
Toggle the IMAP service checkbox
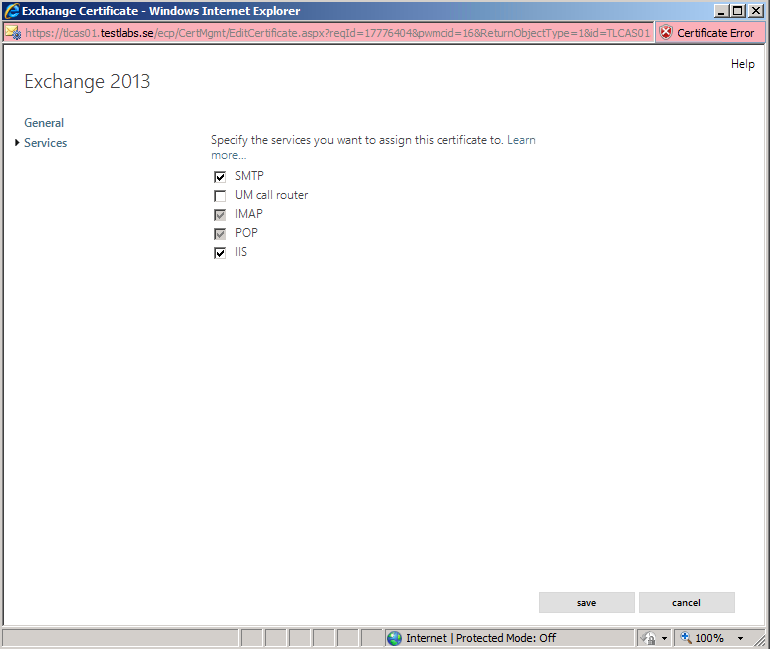(220, 215)
